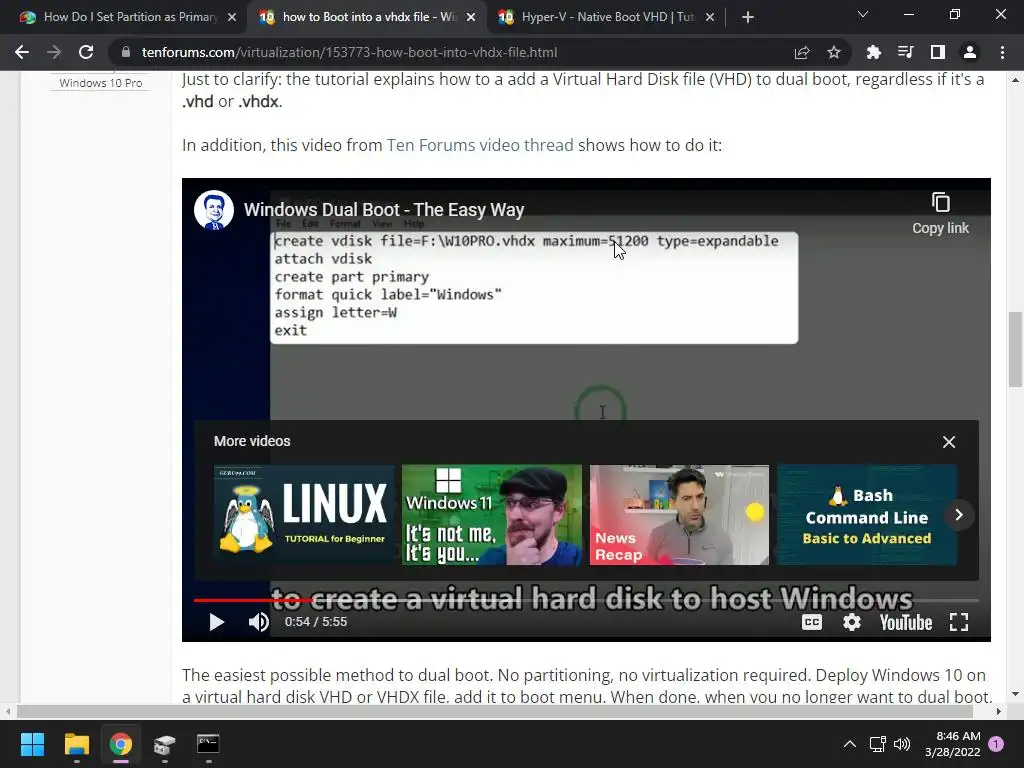Close the 'how to Boot into a vhdx' tab
The width and height of the screenshot is (1024, 768).
pyautogui.click(x=471, y=17)
